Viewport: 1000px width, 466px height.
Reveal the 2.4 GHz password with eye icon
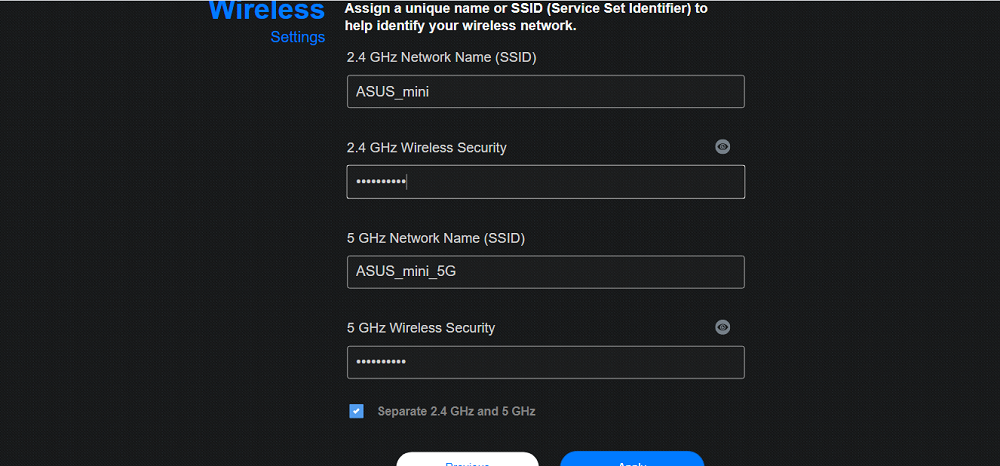coord(722,147)
